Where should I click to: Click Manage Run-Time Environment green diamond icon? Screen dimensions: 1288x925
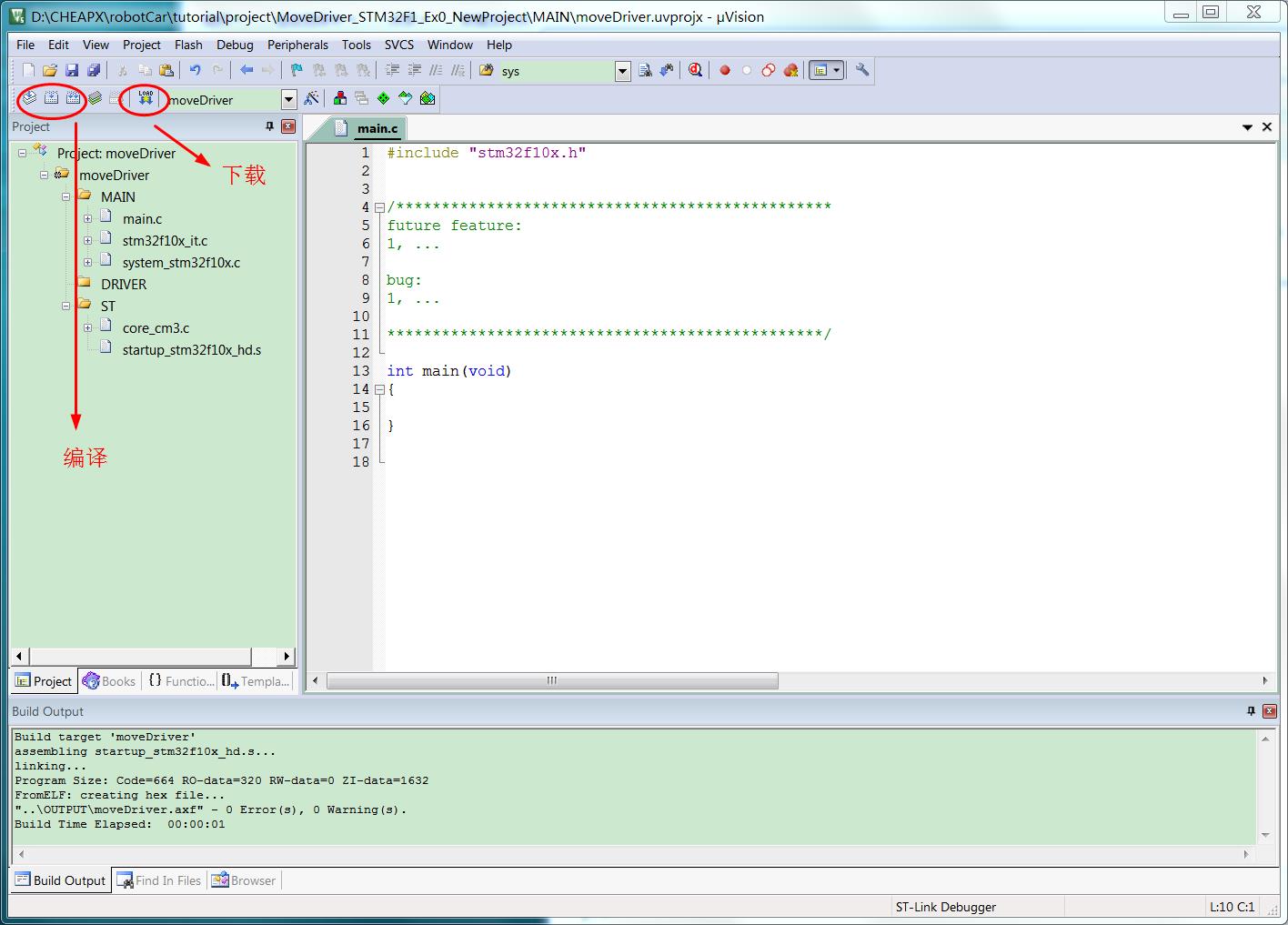(383, 98)
